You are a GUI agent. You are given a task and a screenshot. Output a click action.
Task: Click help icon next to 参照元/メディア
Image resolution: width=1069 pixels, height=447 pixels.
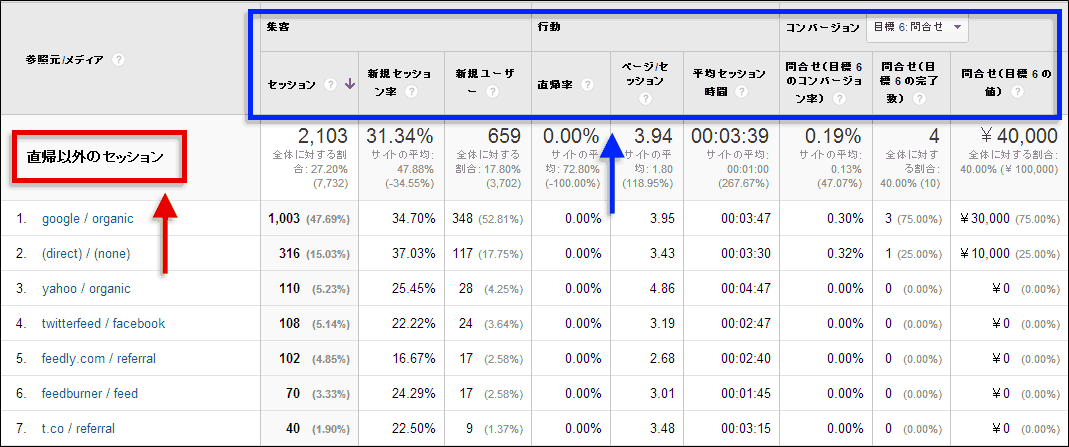[x=119, y=60]
